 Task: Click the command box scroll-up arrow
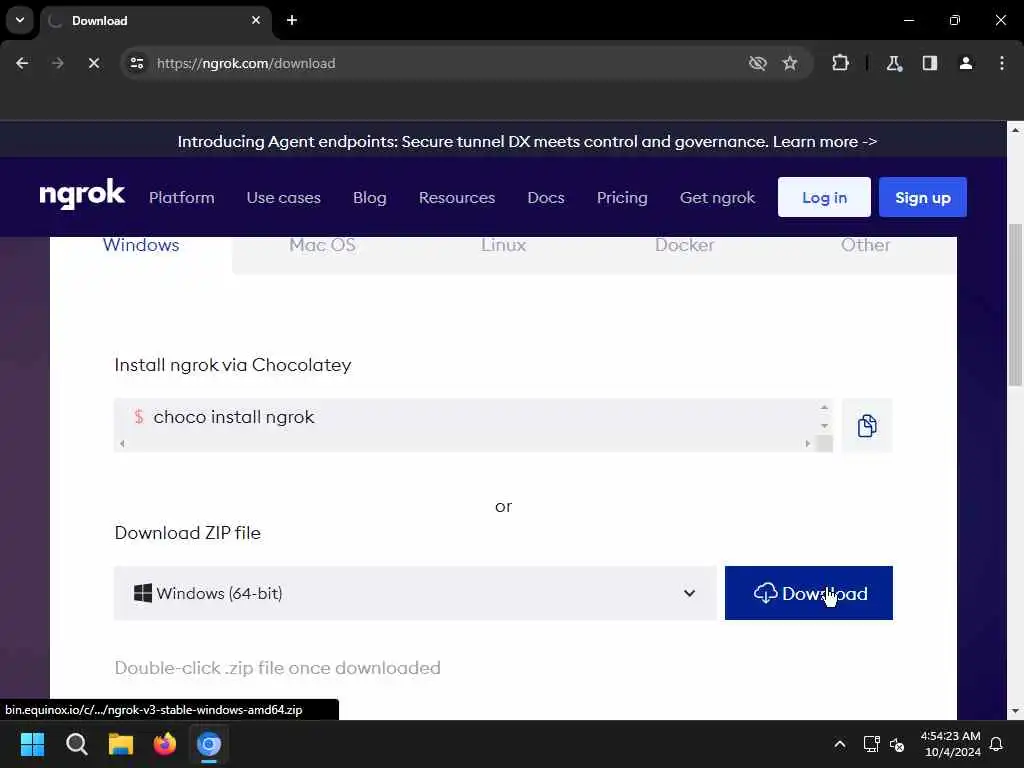point(824,408)
